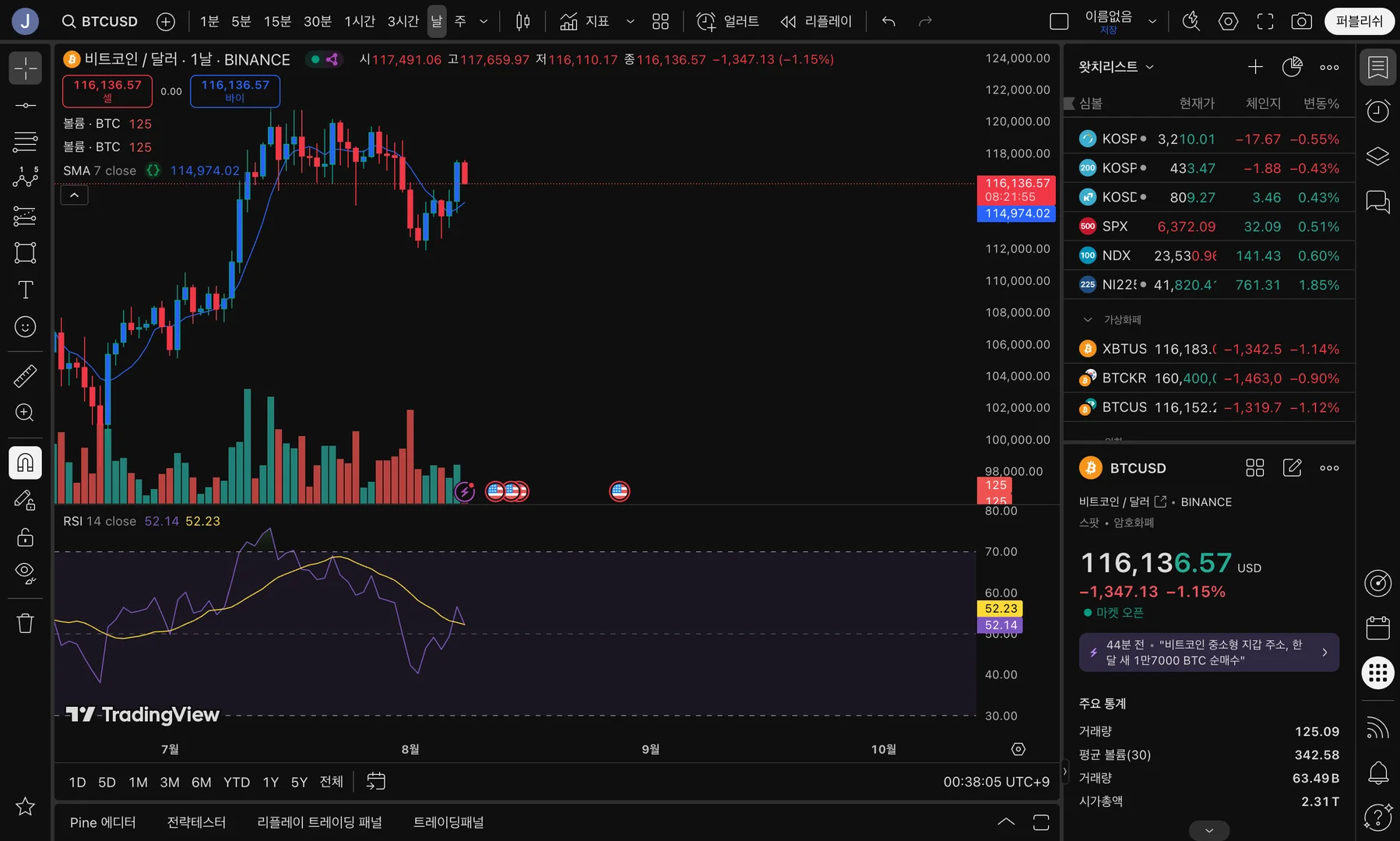Image resolution: width=1400 pixels, height=841 pixels.
Task: Take a chart snapshot with camera
Action: coord(1302,21)
